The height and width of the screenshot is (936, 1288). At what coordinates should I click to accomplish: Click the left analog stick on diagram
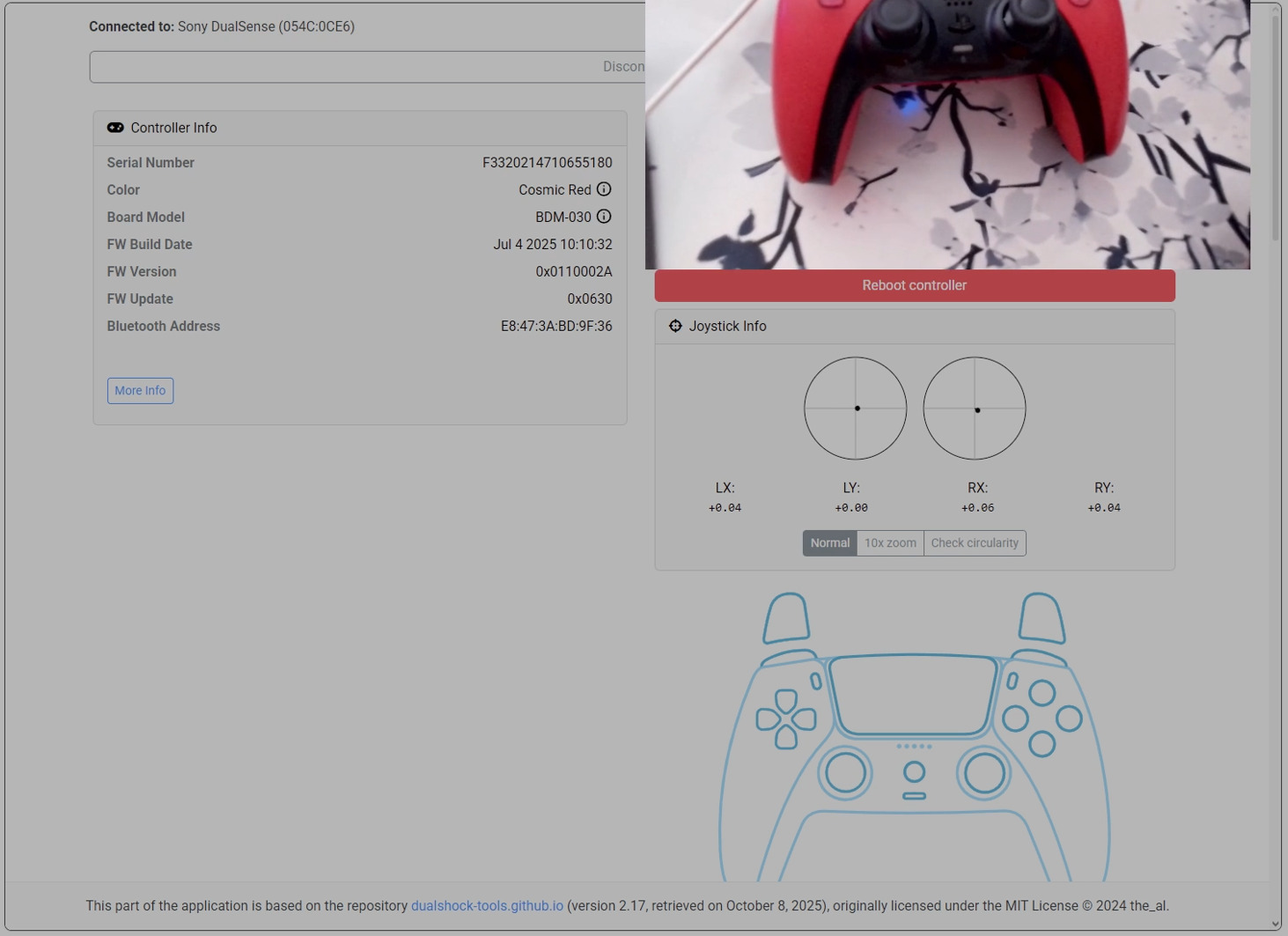[x=846, y=773]
